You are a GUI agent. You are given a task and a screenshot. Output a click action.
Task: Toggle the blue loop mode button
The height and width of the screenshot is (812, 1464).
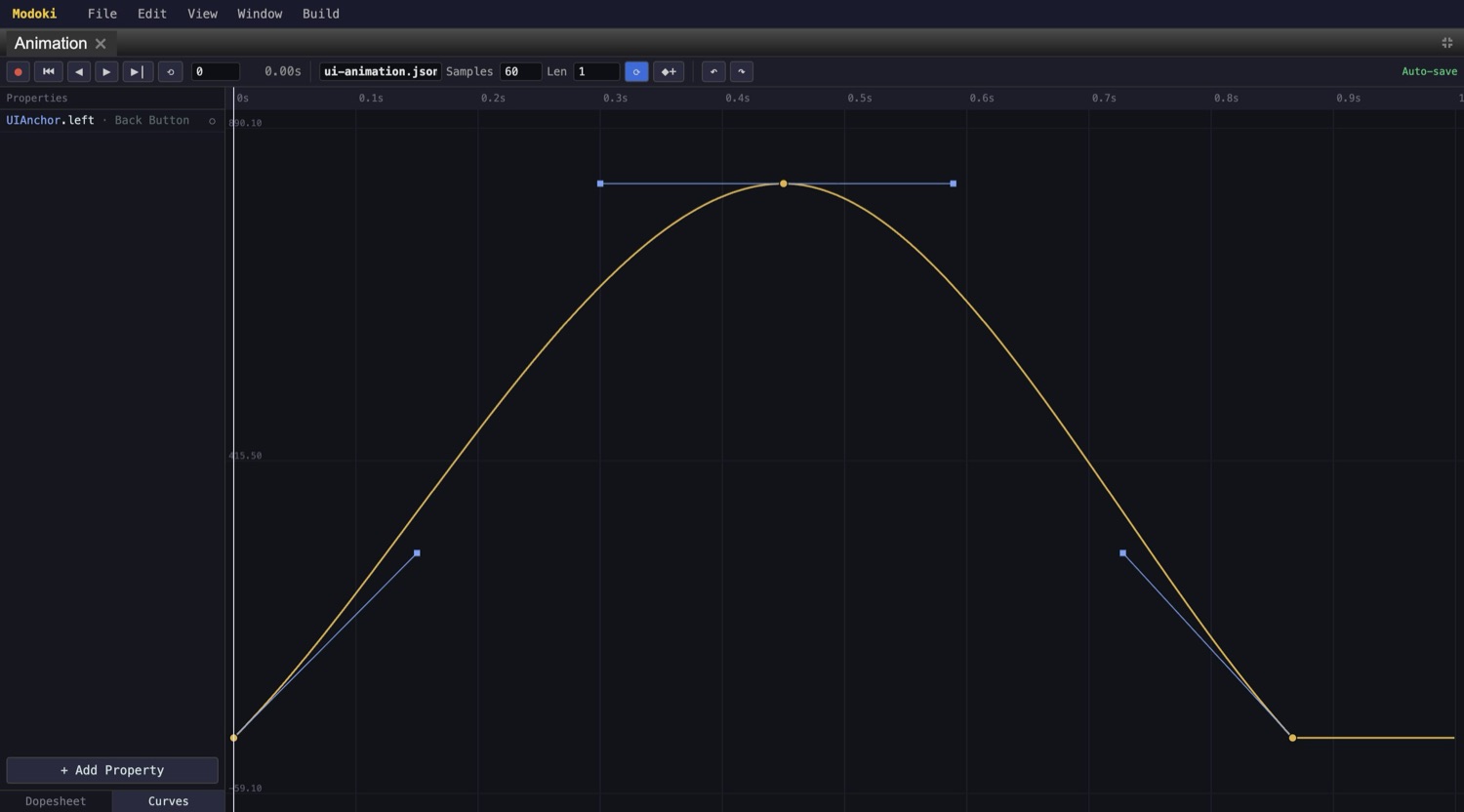pos(636,71)
